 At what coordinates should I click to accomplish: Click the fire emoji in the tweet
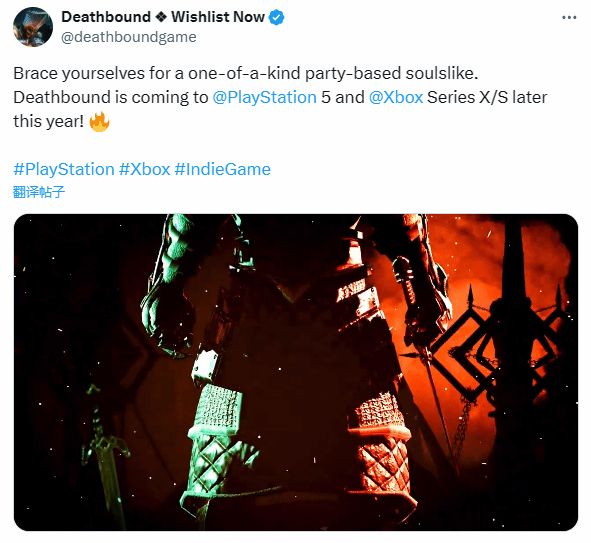(x=100, y=122)
